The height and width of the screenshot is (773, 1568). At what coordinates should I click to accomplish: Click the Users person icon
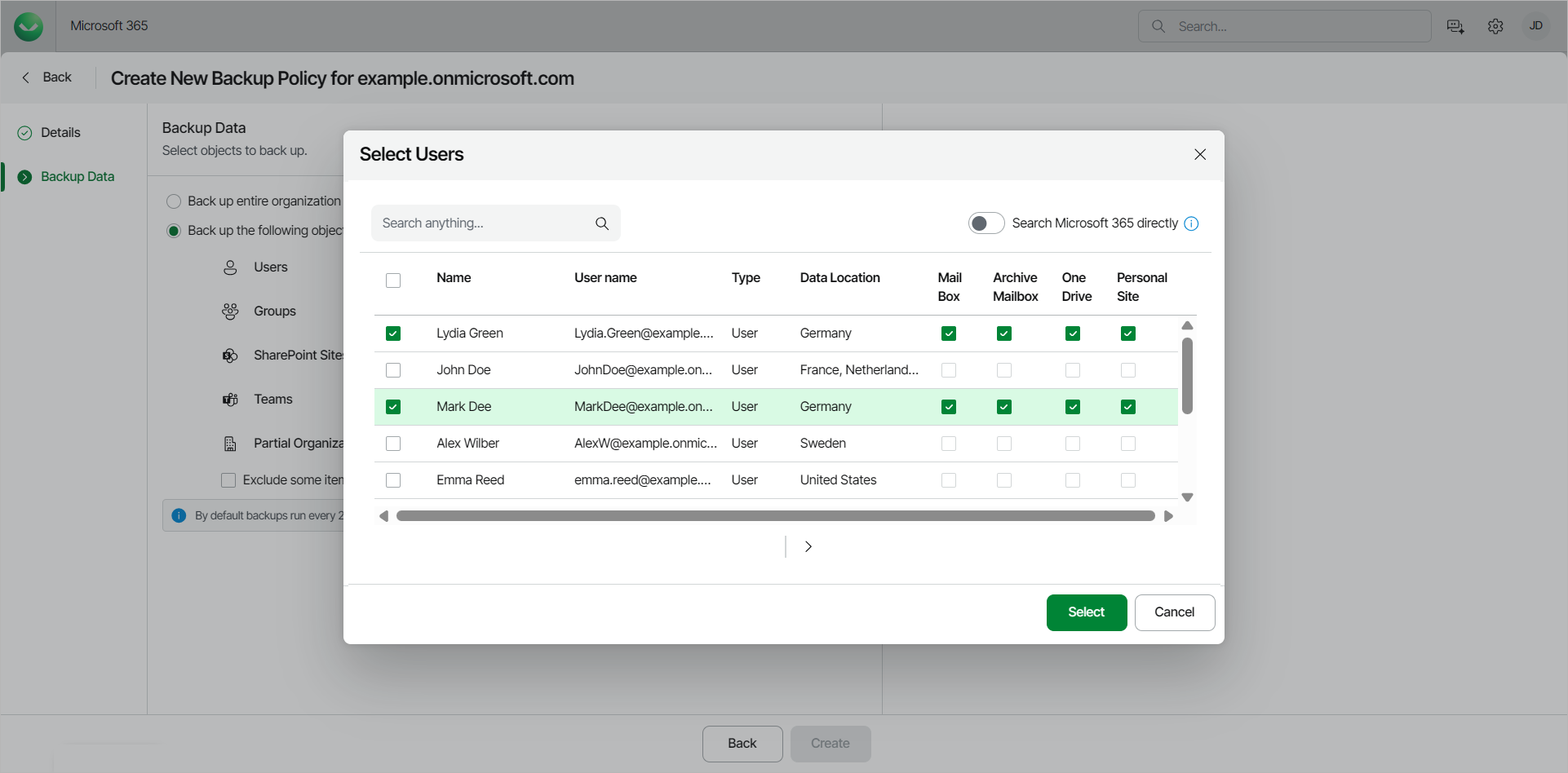click(230, 267)
